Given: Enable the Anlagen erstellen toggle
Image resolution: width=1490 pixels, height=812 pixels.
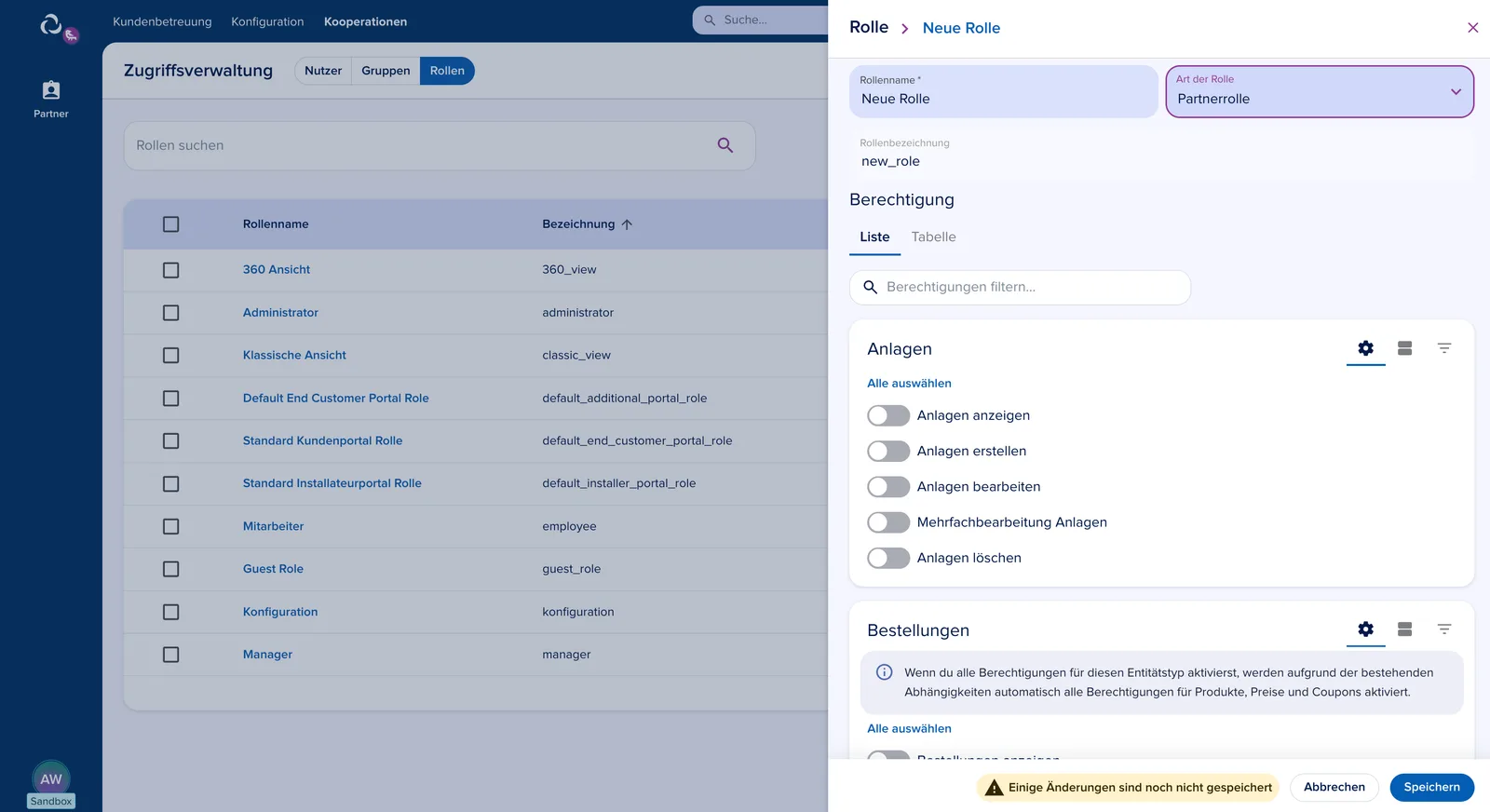Looking at the screenshot, I should point(888,452).
